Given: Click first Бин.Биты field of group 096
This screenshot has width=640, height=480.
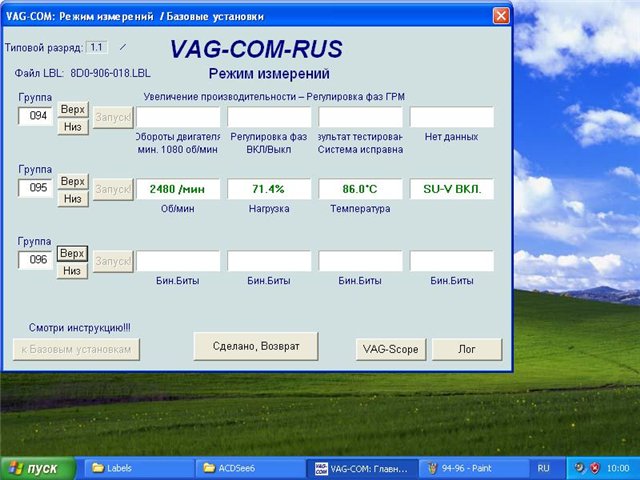Looking at the screenshot, I should pos(178,261).
